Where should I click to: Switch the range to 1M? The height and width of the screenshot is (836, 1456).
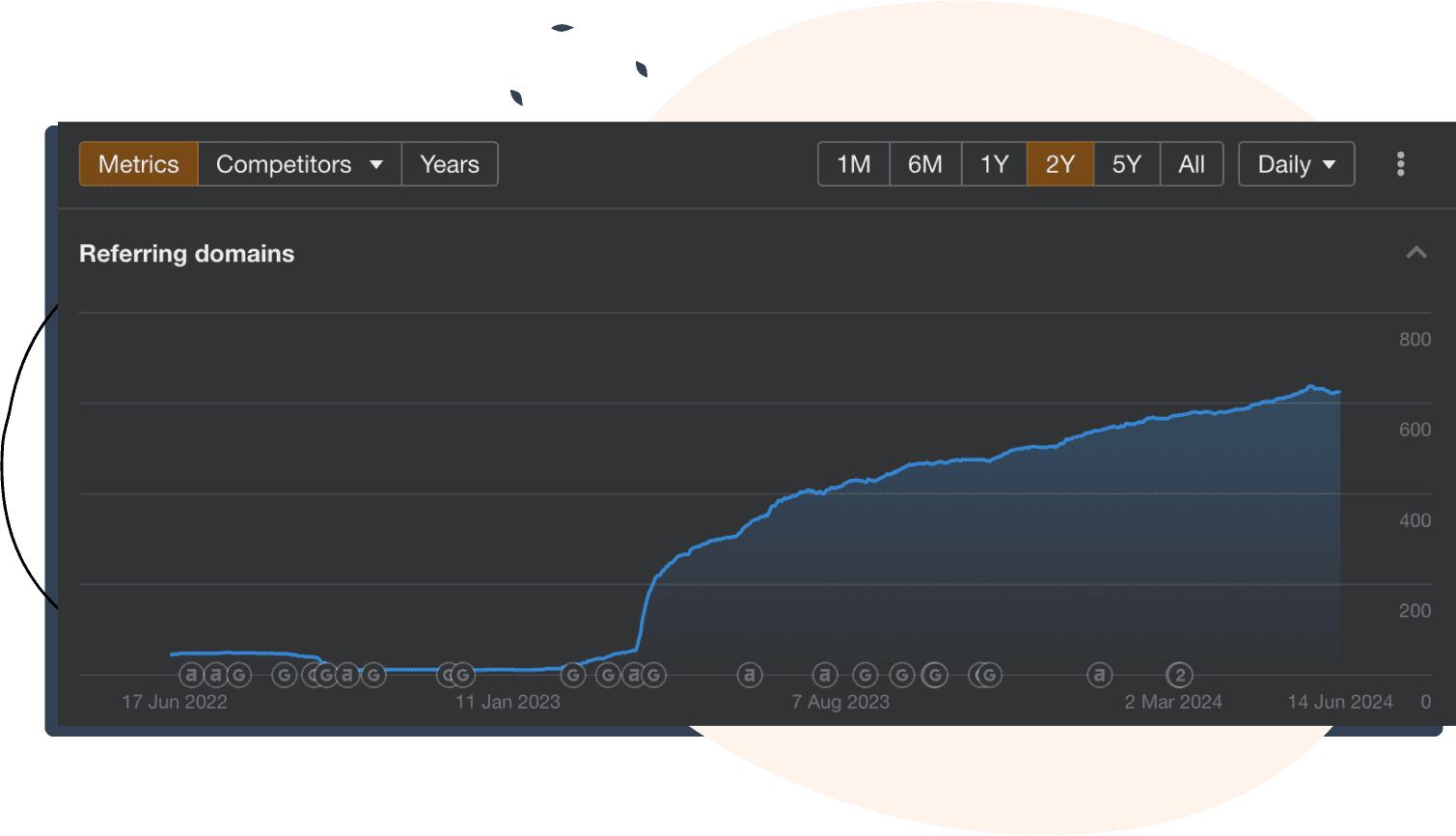tap(853, 164)
